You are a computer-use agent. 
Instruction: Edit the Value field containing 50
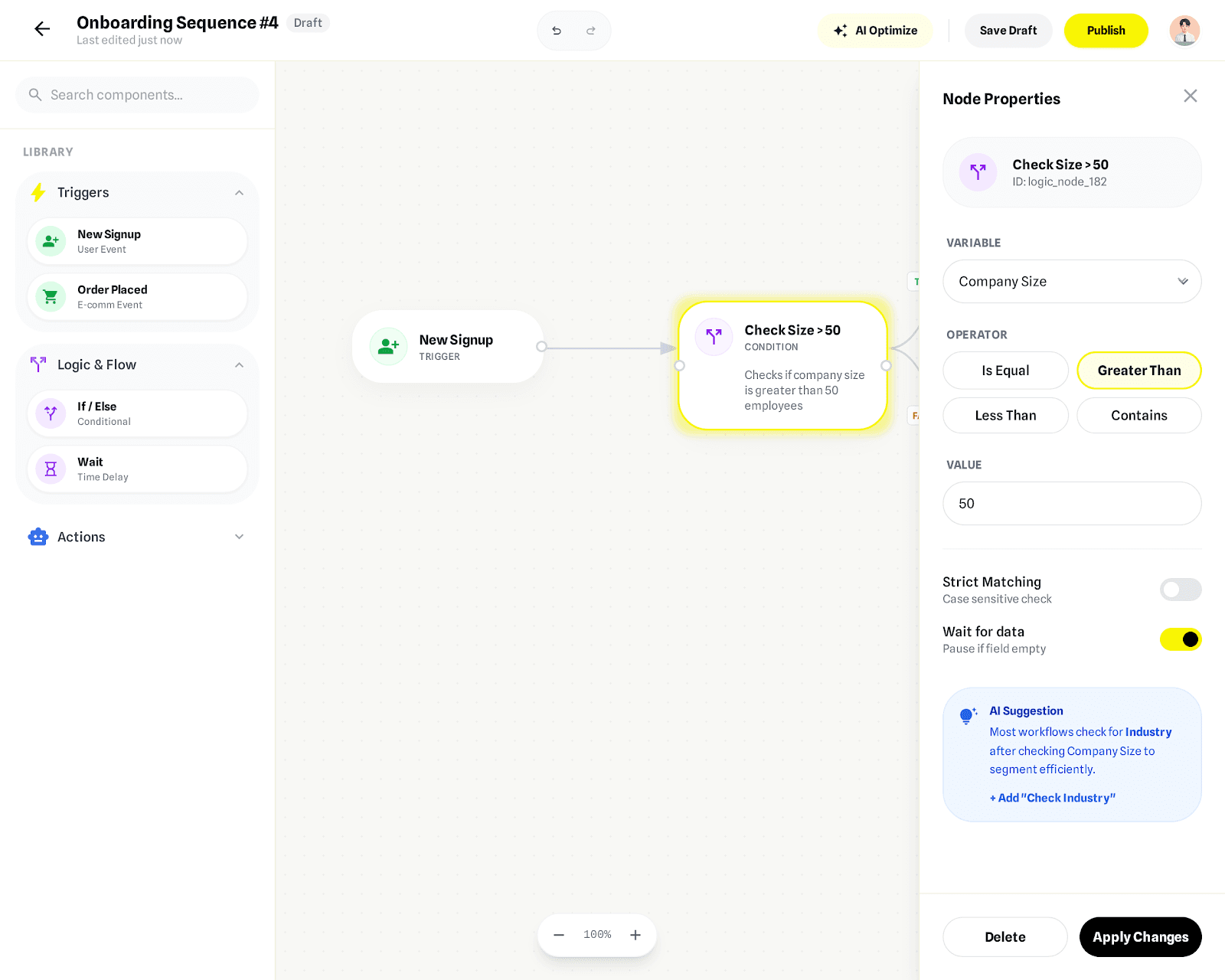[1071, 503]
